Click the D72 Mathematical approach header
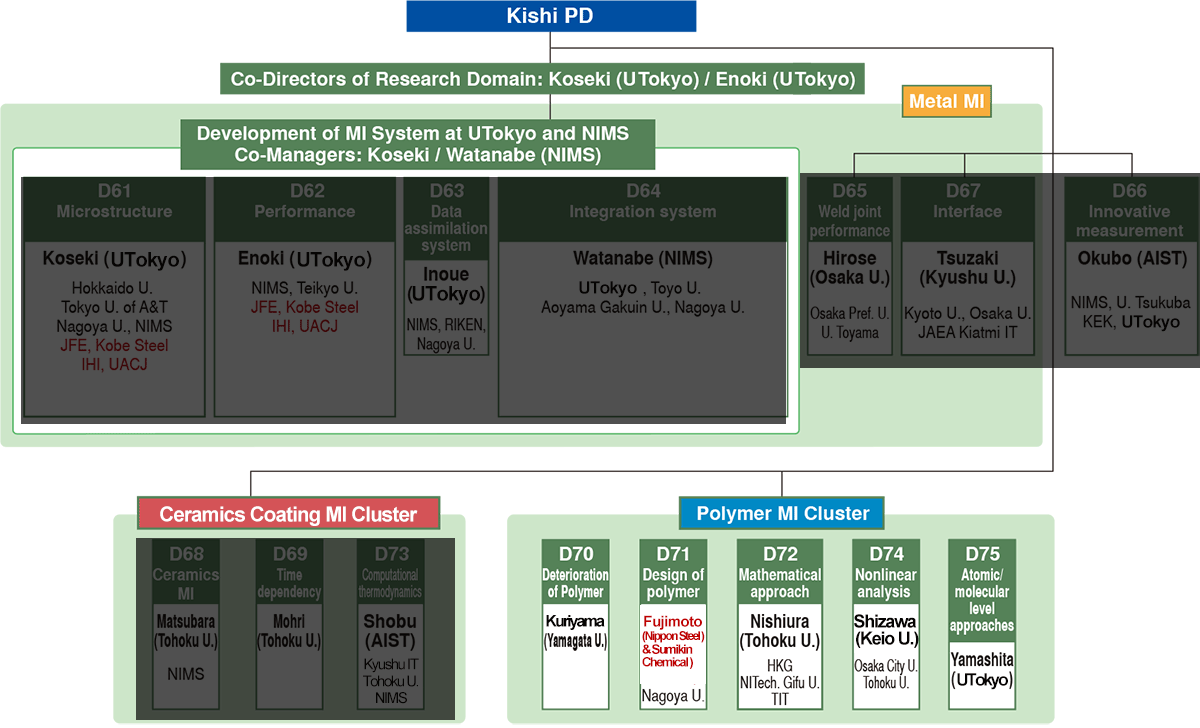This screenshot has height=728, width=1200. click(x=779, y=571)
